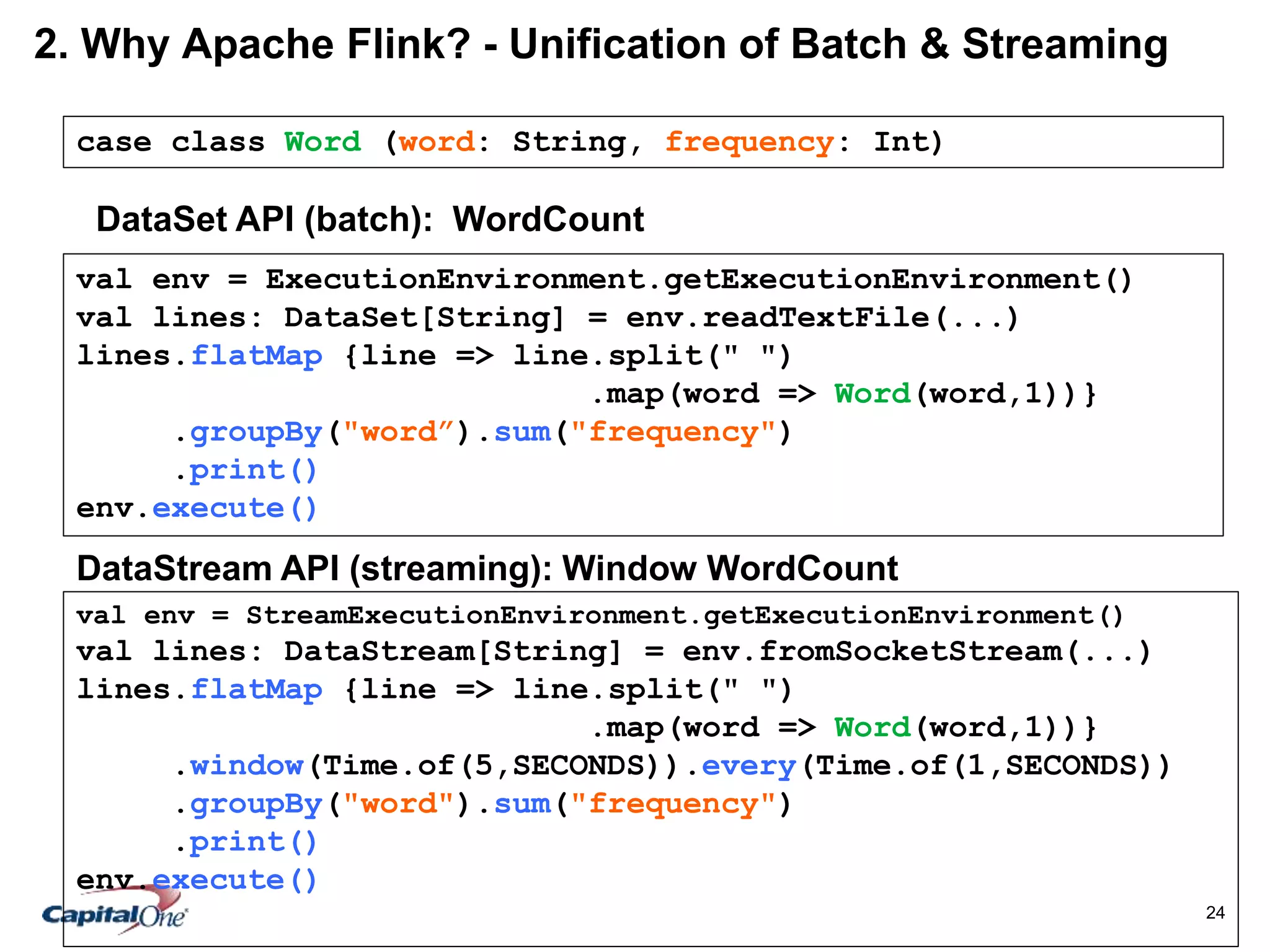
Task: Click the orange 'frequency' parameter in the case class
Action: pyautogui.click(x=749, y=143)
